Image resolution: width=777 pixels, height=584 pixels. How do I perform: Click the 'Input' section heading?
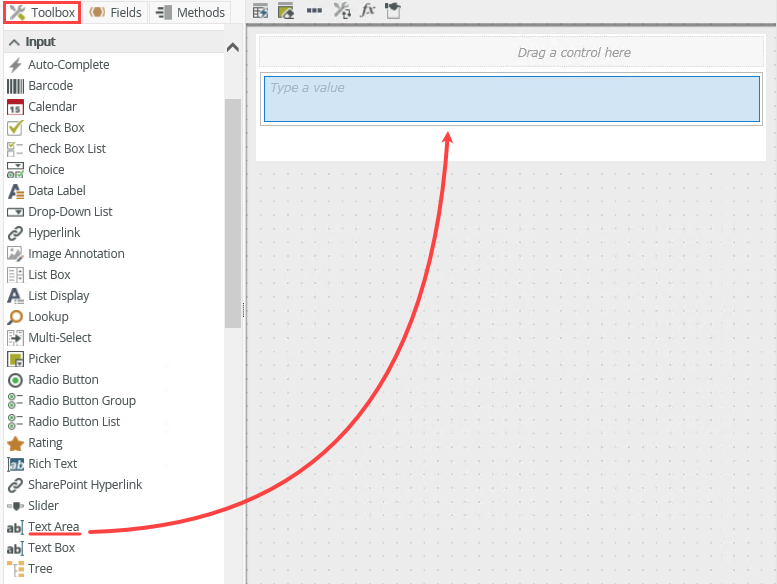point(40,42)
